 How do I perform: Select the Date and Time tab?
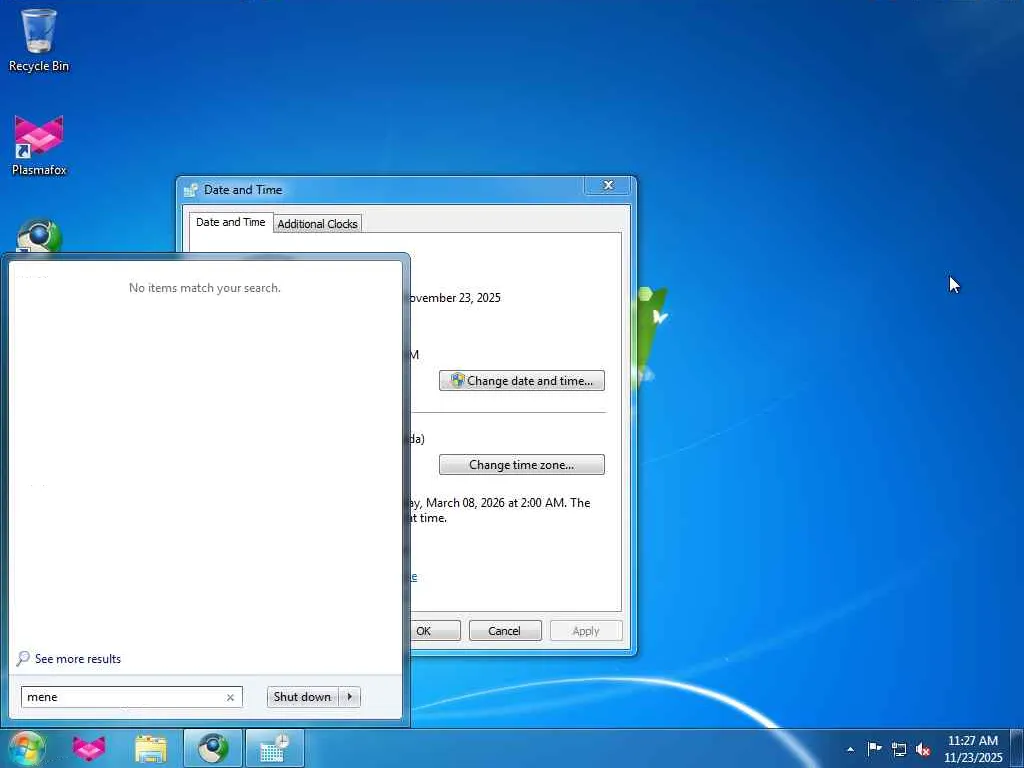(231, 222)
